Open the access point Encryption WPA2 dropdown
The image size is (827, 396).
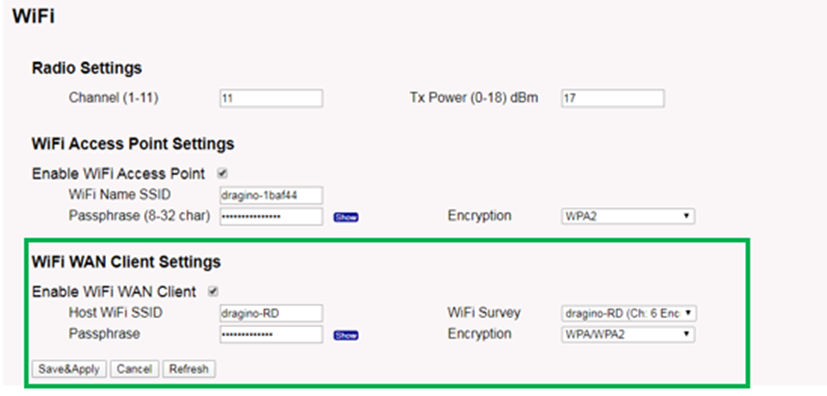pyautogui.click(x=628, y=217)
